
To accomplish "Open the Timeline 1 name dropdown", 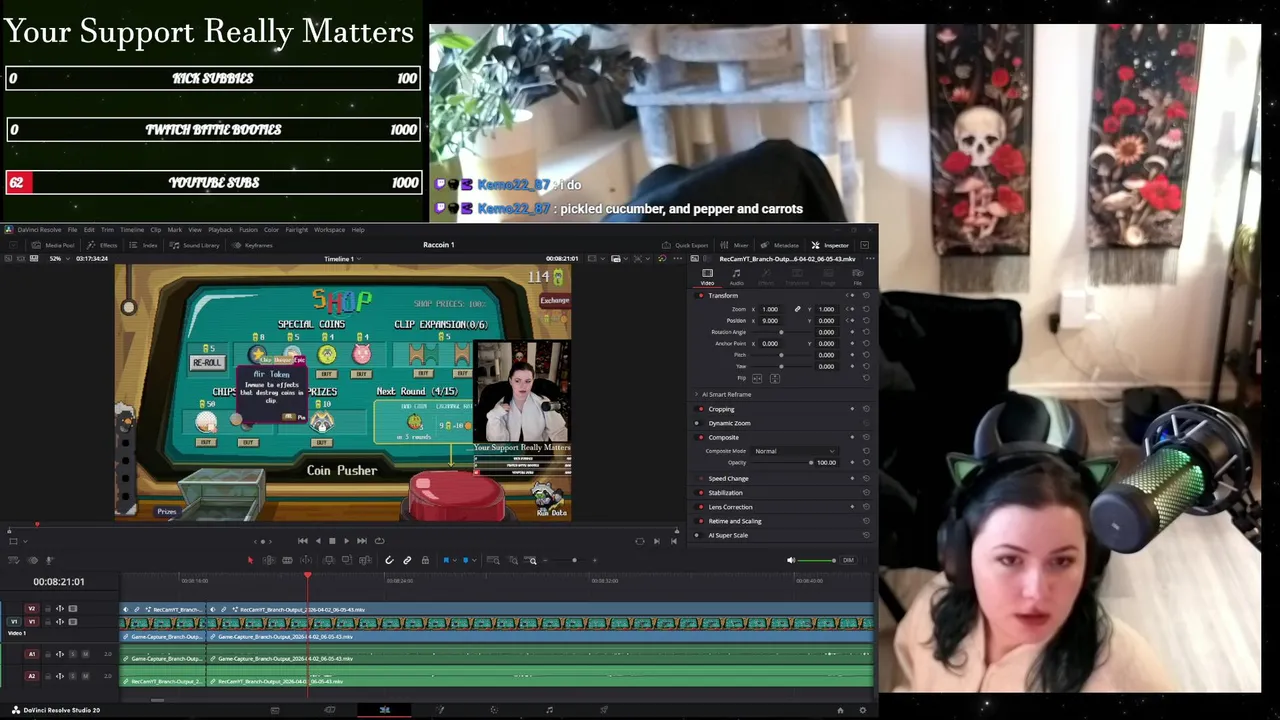I will point(341,259).
